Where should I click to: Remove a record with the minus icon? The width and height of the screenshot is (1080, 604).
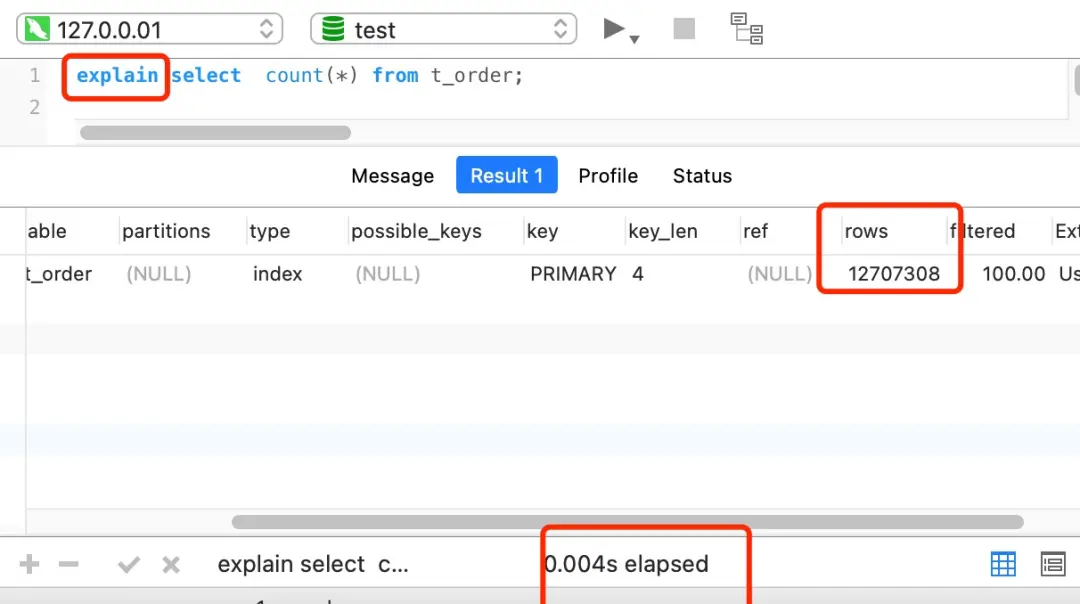click(68, 564)
